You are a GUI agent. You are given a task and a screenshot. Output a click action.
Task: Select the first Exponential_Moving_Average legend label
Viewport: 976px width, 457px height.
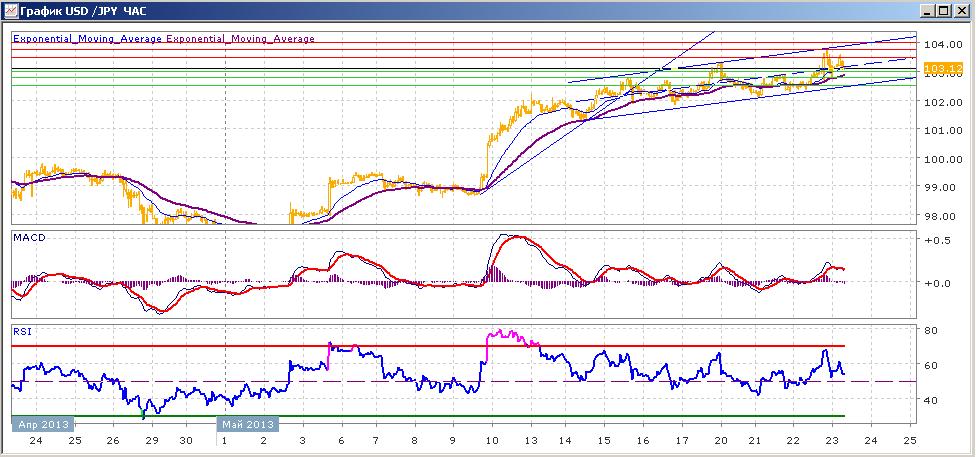pyautogui.click(x=88, y=39)
